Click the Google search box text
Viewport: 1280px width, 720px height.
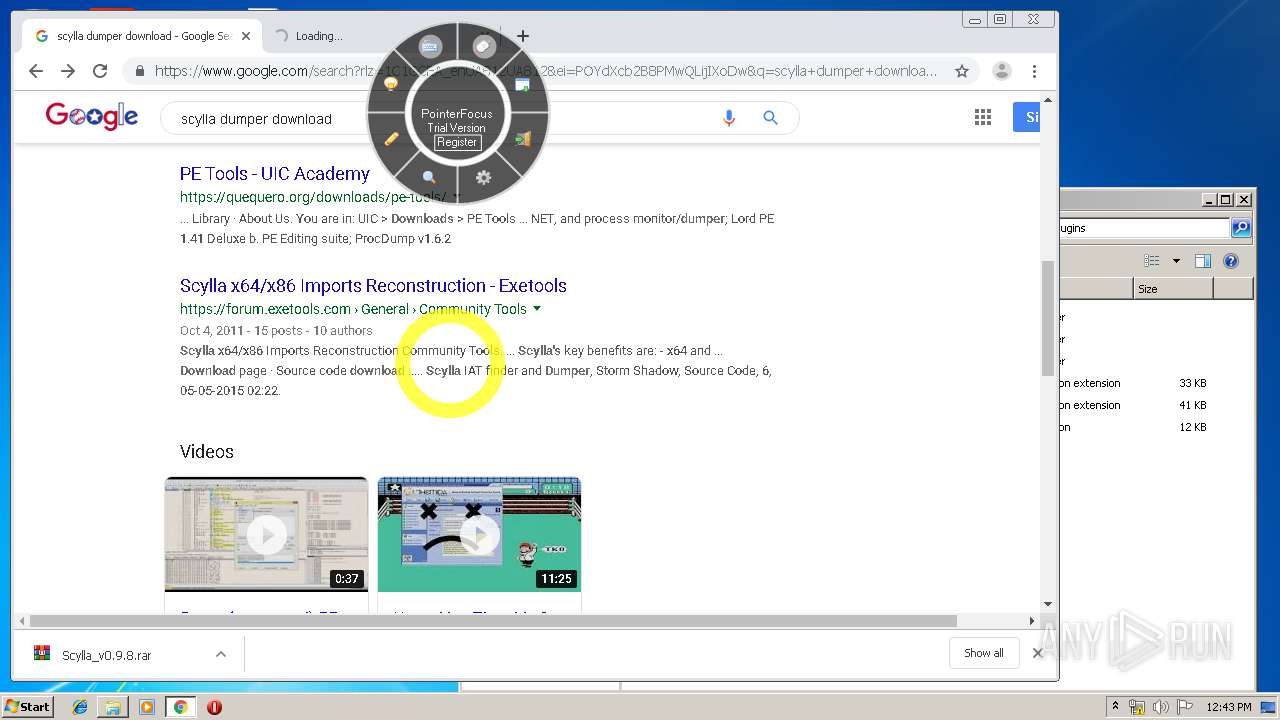(x=256, y=119)
